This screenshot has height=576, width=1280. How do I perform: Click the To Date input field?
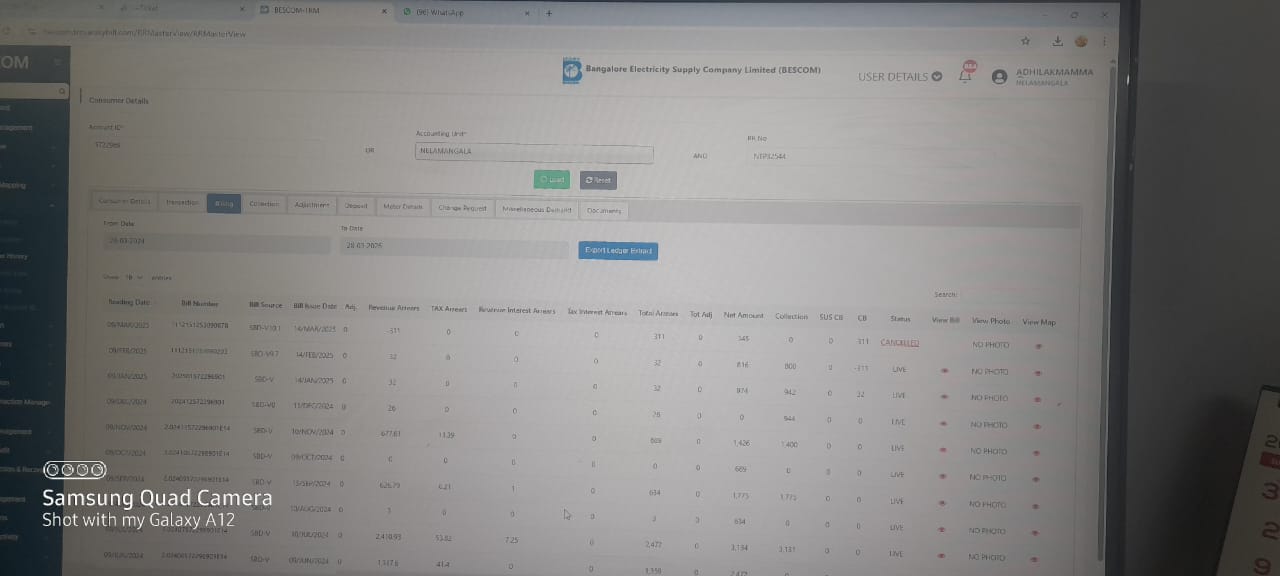coord(453,245)
